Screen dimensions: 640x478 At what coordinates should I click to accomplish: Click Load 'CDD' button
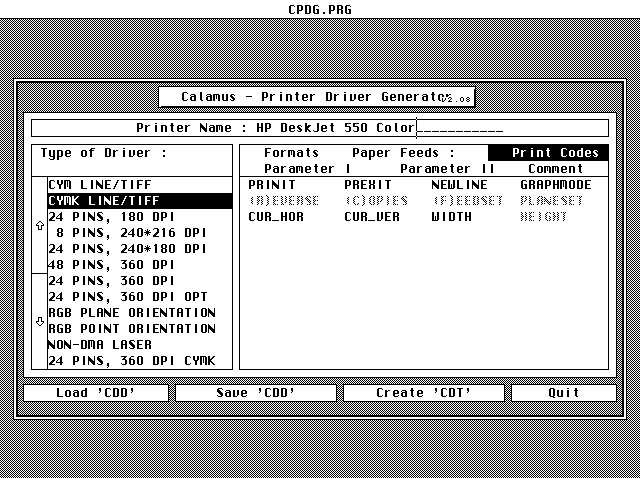tap(96, 393)
